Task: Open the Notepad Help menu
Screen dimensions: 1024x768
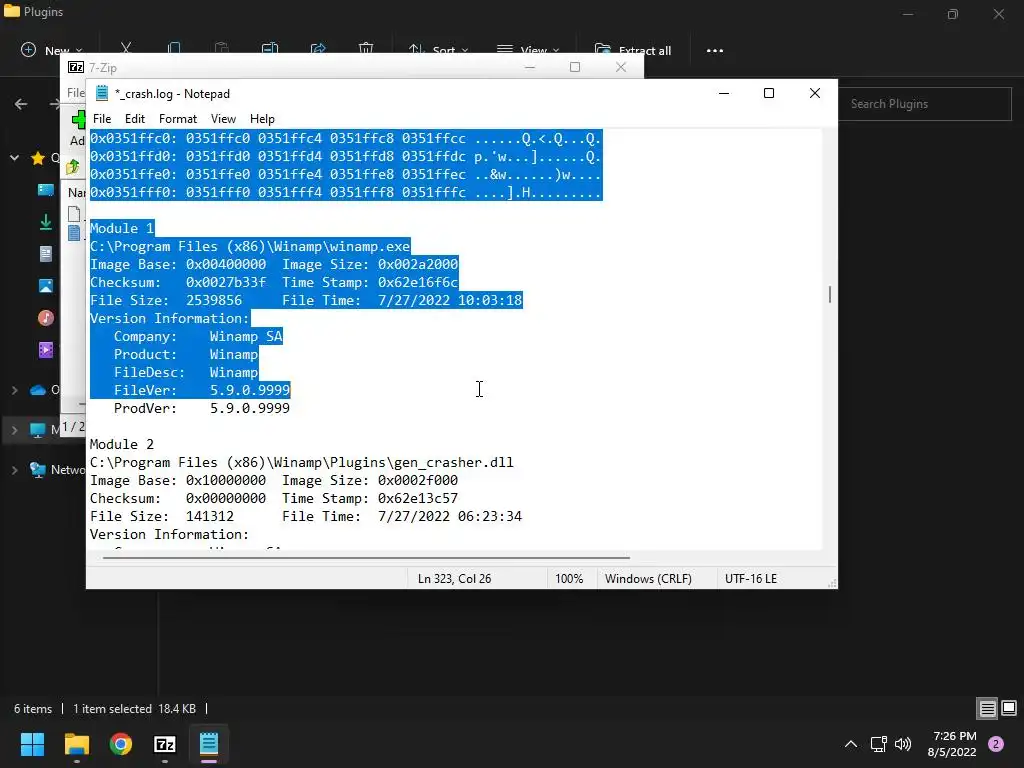Action: [262, 119]
